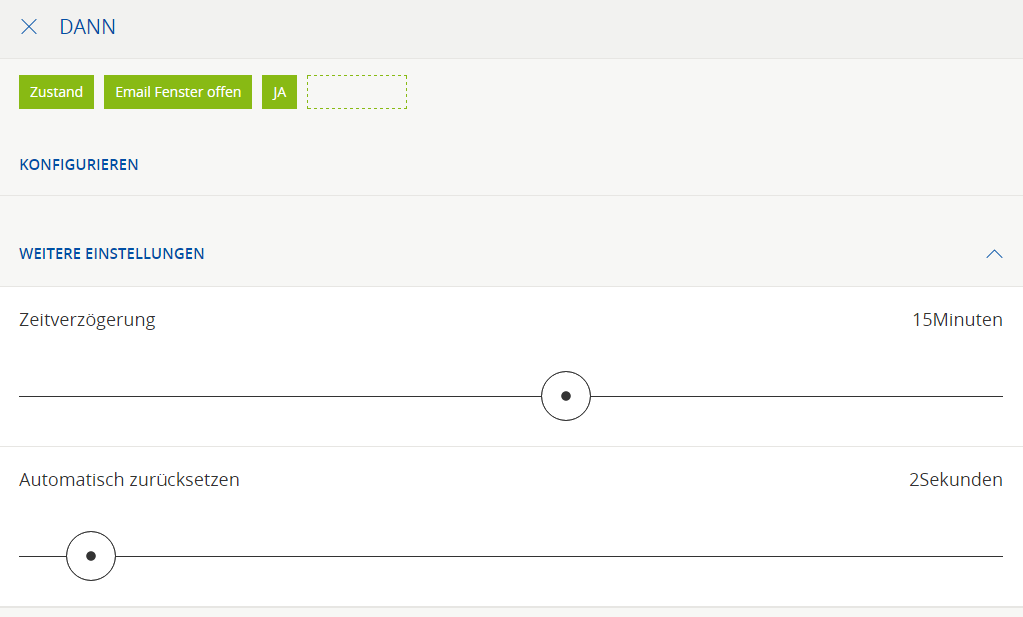Click the WEITERE EINSTELLUNGEN header text
This screenshot has height=617, width=1023.
[x=112, y=254]
